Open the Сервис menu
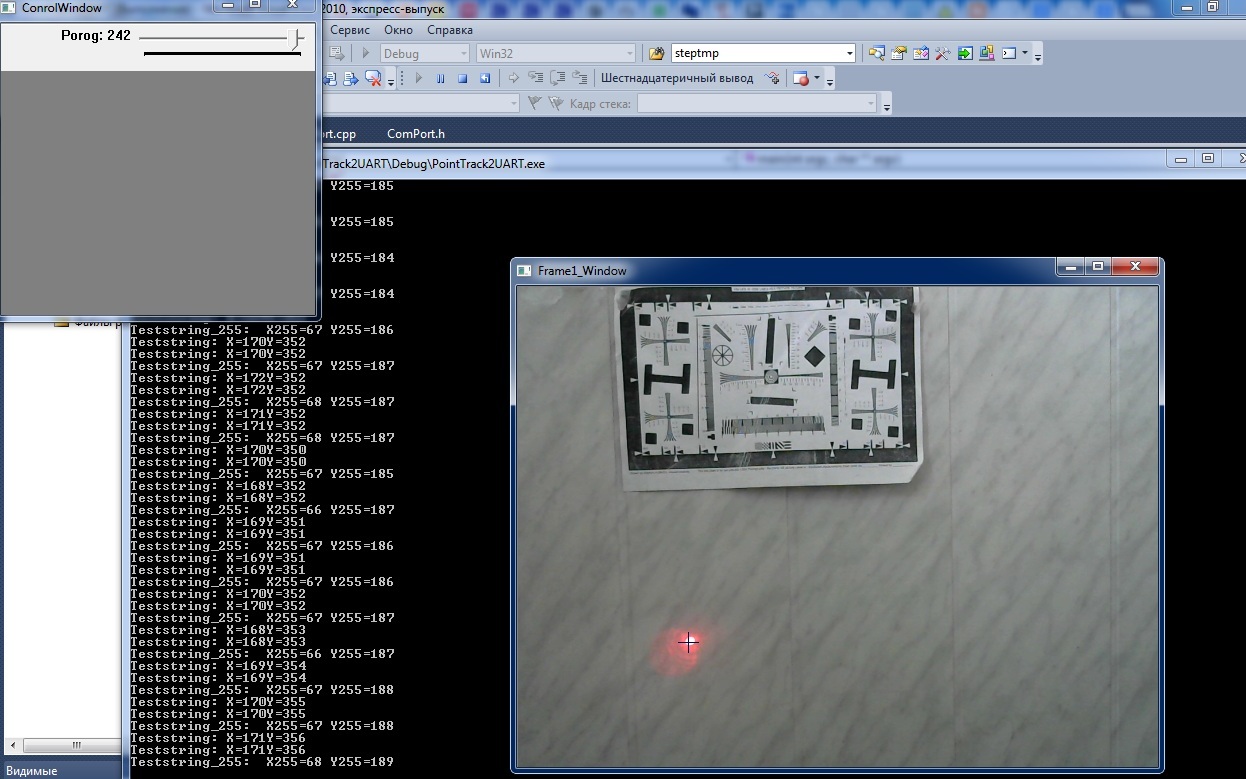Screen dimensions: 1246x779 [x=350, y=30]
